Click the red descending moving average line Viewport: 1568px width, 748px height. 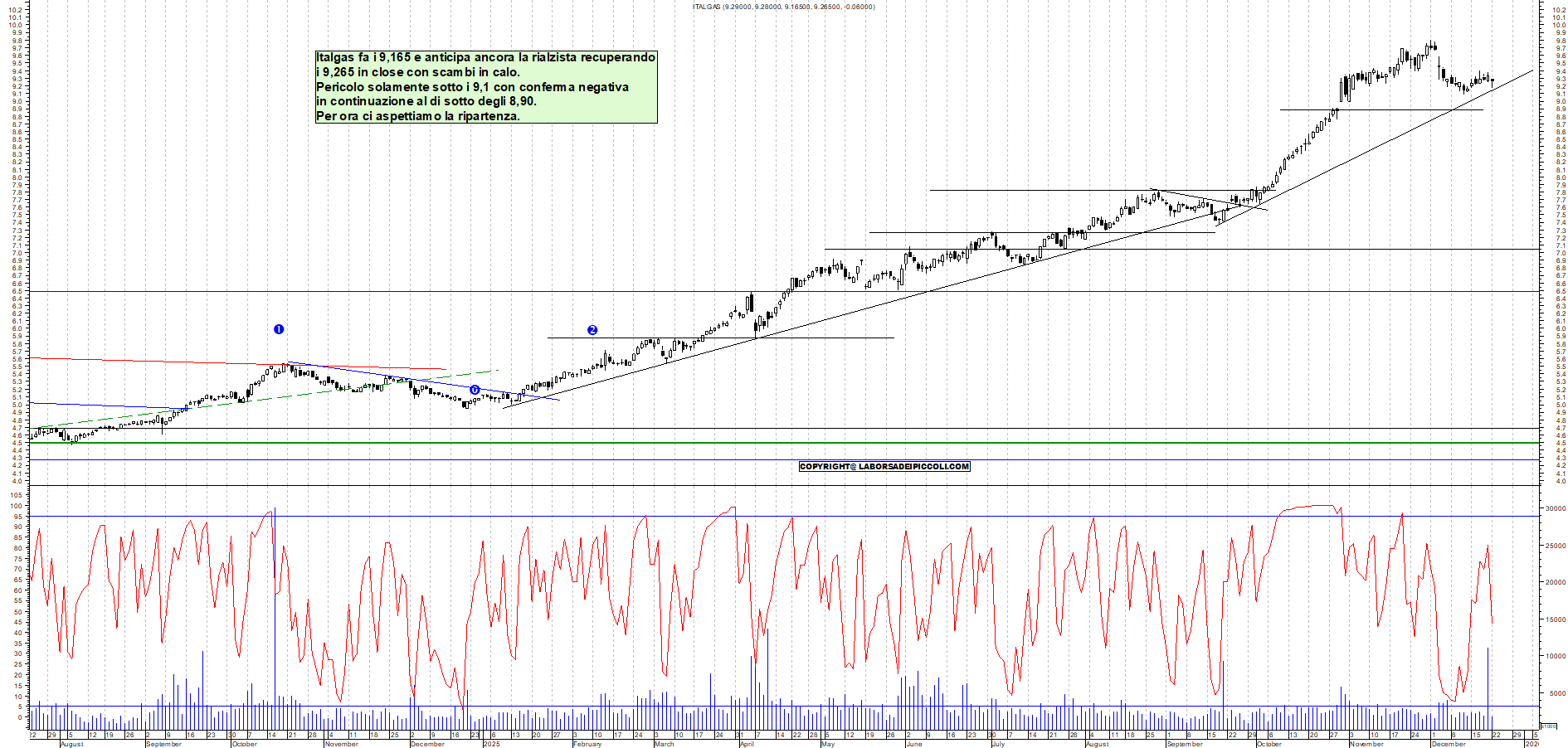pyautogui.click(x=207, y=362)
